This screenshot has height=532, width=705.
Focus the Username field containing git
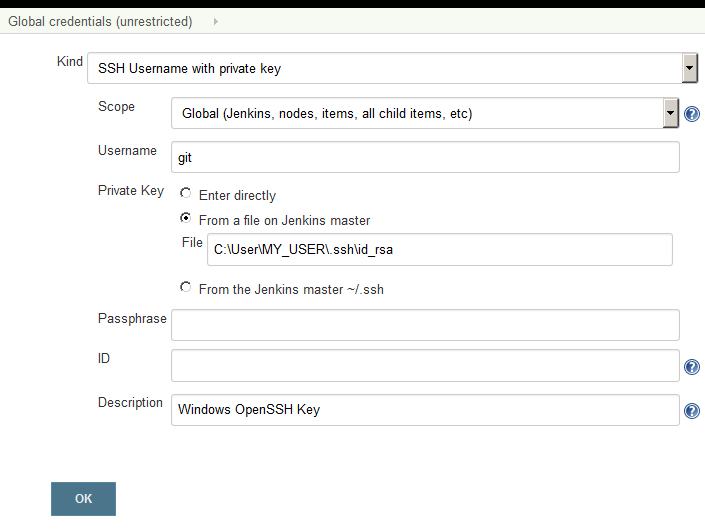(x=425, y=157)
